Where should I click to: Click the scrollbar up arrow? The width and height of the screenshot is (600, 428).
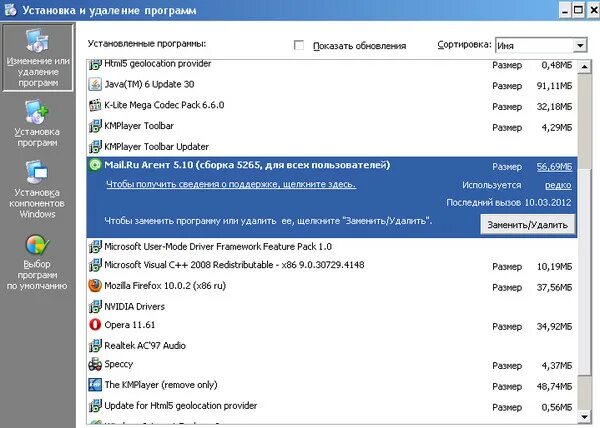pyautogui.click(x=584, y=67)
